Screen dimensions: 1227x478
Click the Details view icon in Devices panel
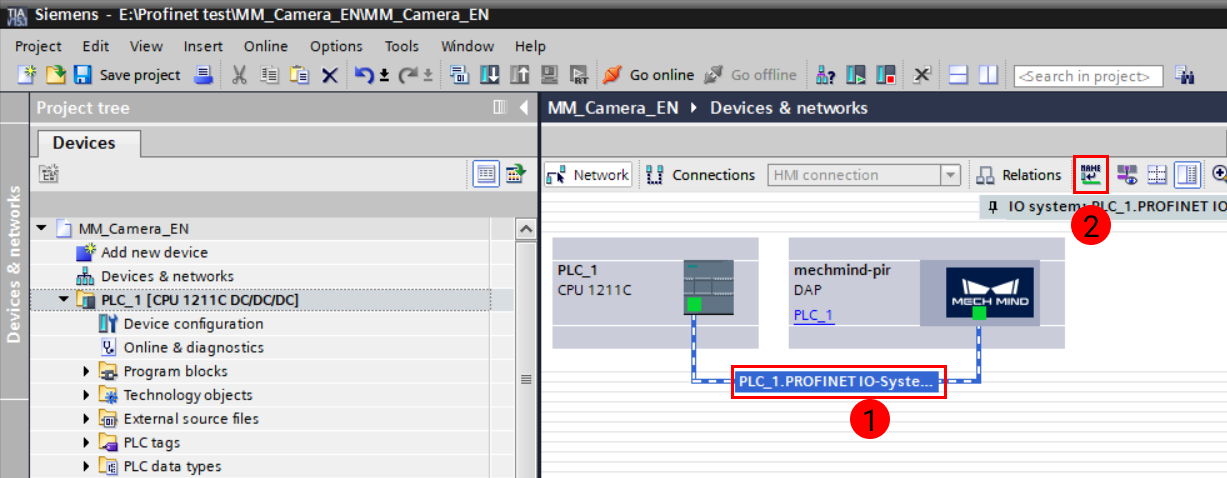click(x=486, y=174)
